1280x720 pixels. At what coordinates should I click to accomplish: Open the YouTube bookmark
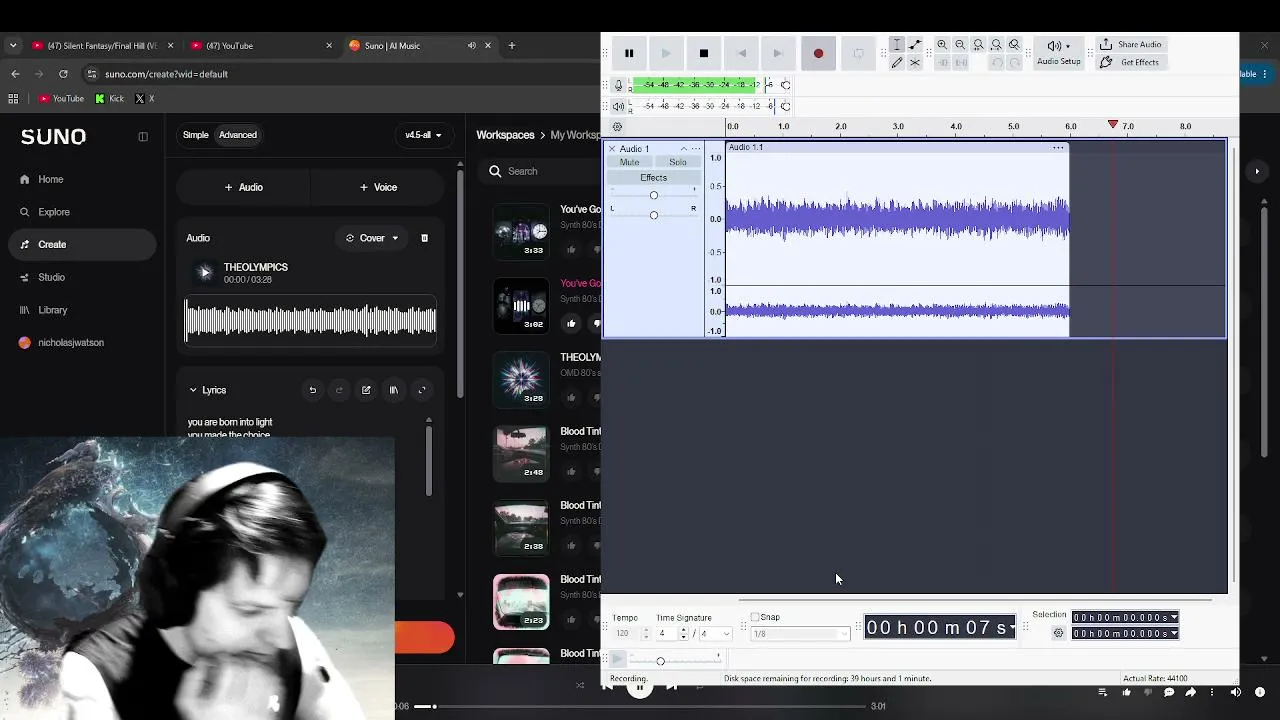(x=61, y=99)
